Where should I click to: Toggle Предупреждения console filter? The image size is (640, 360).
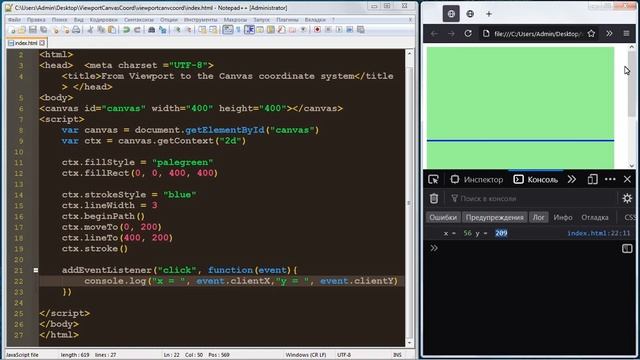tap(494, 217)
